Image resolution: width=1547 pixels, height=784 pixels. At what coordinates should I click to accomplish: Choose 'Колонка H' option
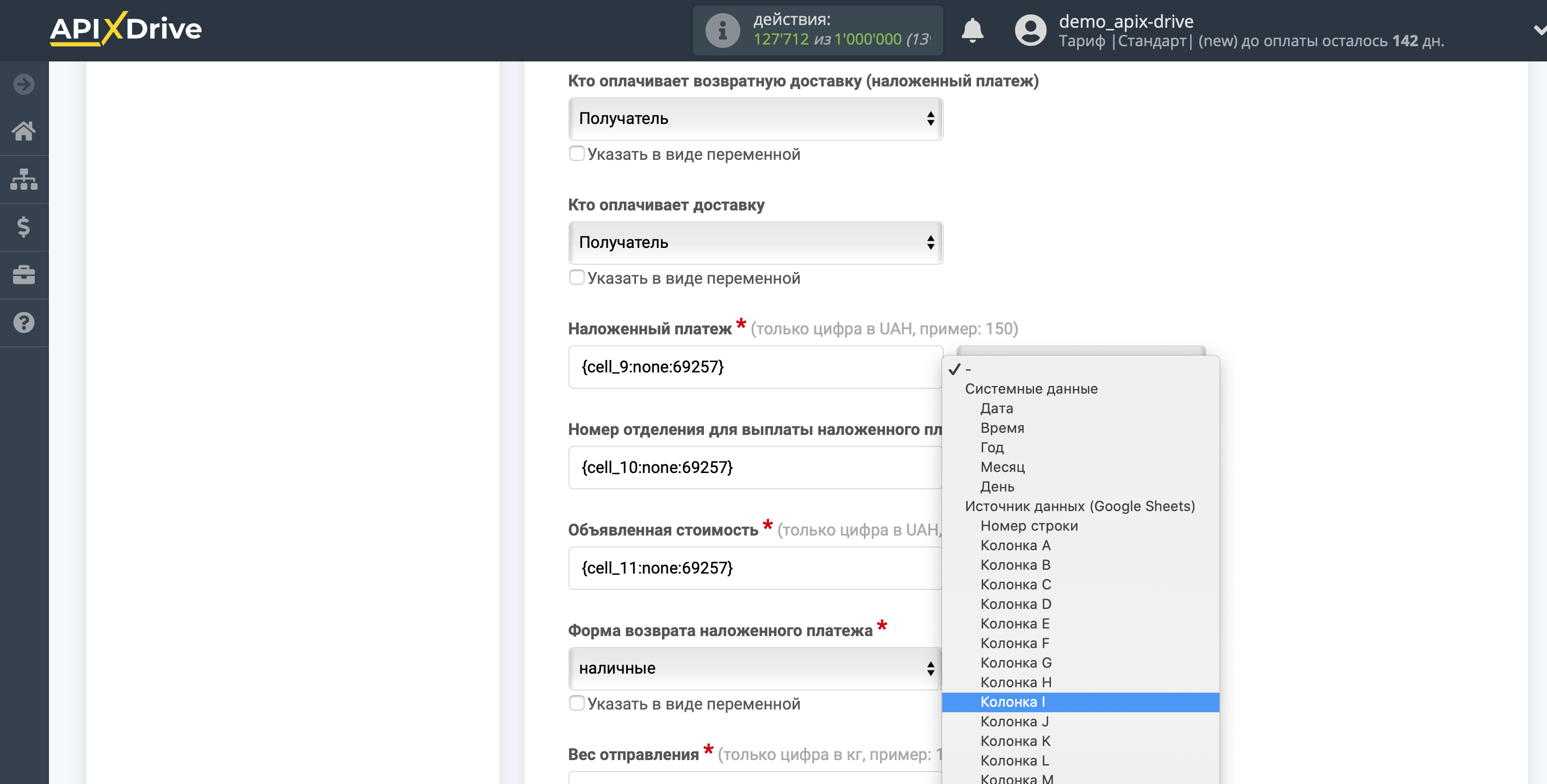pyautogui.click(x=1080, y=682)
